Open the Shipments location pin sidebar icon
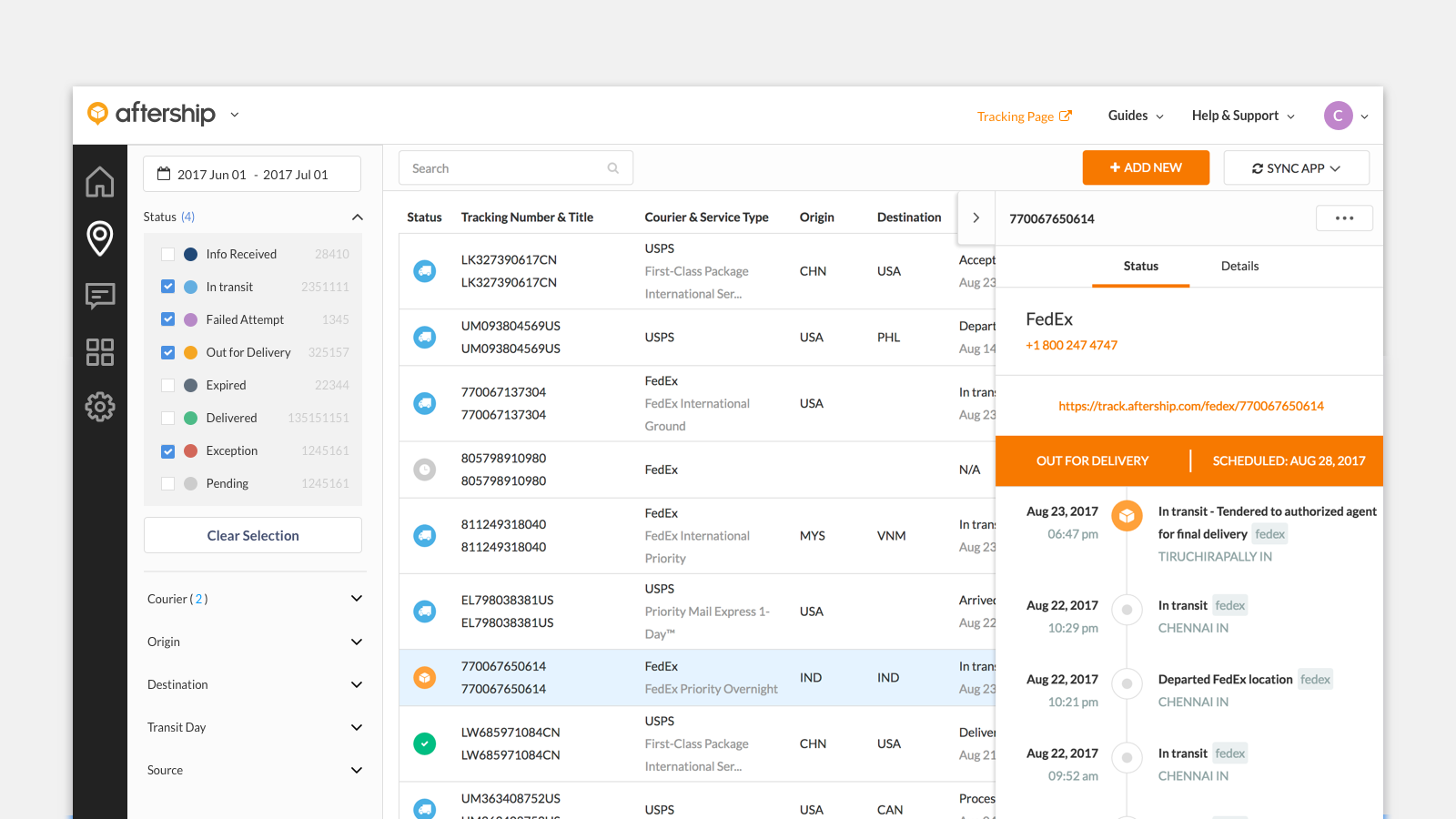The image size is (1456, 819). [x=100, y=238]
